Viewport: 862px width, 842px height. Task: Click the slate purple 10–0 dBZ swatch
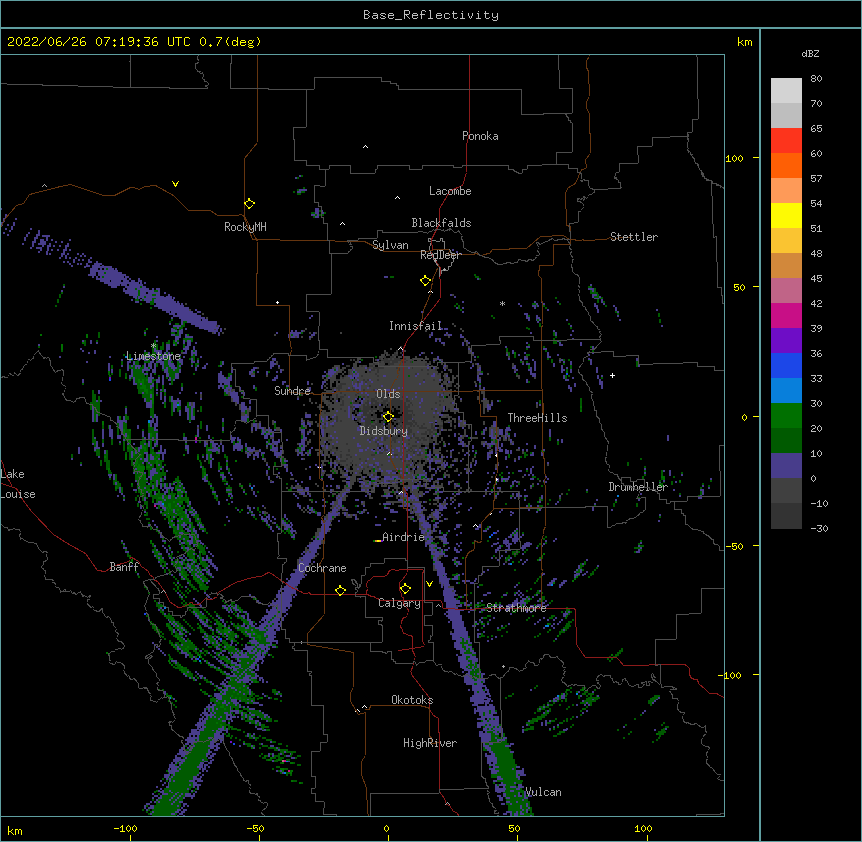(x=786, y=466)
